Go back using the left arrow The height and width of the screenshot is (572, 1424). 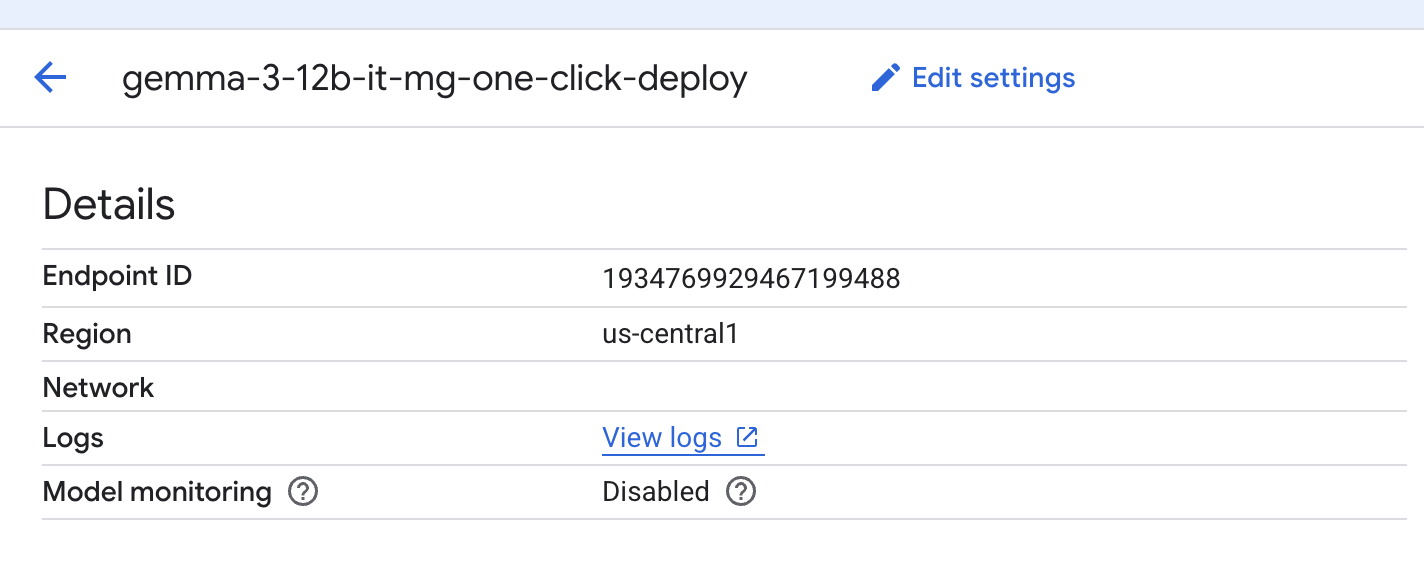pos(50,77)
